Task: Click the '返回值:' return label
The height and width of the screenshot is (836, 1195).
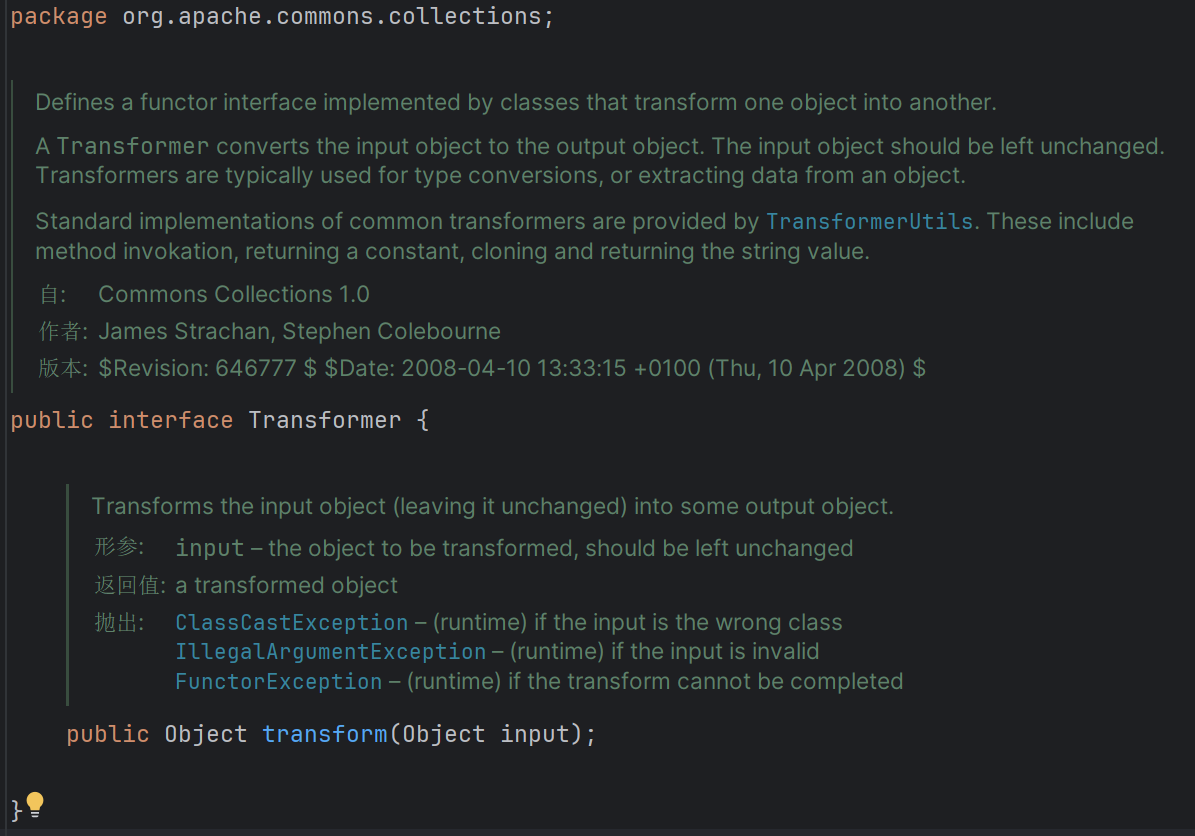Action: (x=130, y=585)
